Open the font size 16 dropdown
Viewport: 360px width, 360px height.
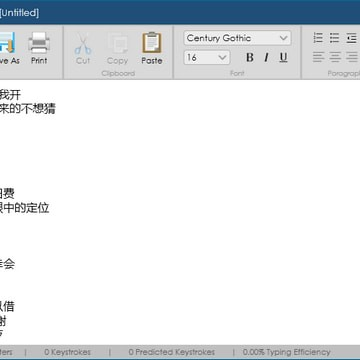[x=207, y=58]
